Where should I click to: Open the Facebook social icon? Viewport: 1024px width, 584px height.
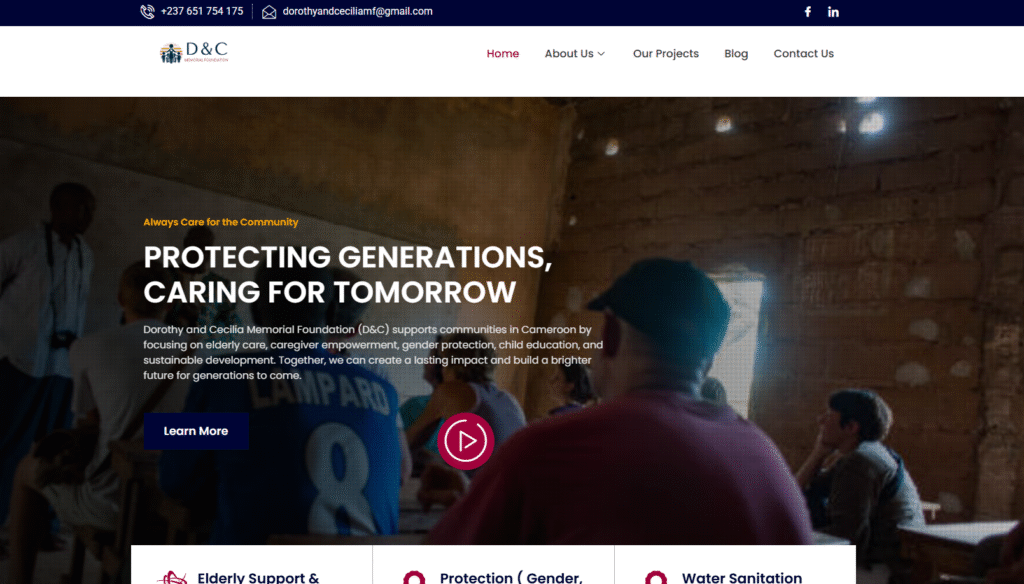point(808,12)
